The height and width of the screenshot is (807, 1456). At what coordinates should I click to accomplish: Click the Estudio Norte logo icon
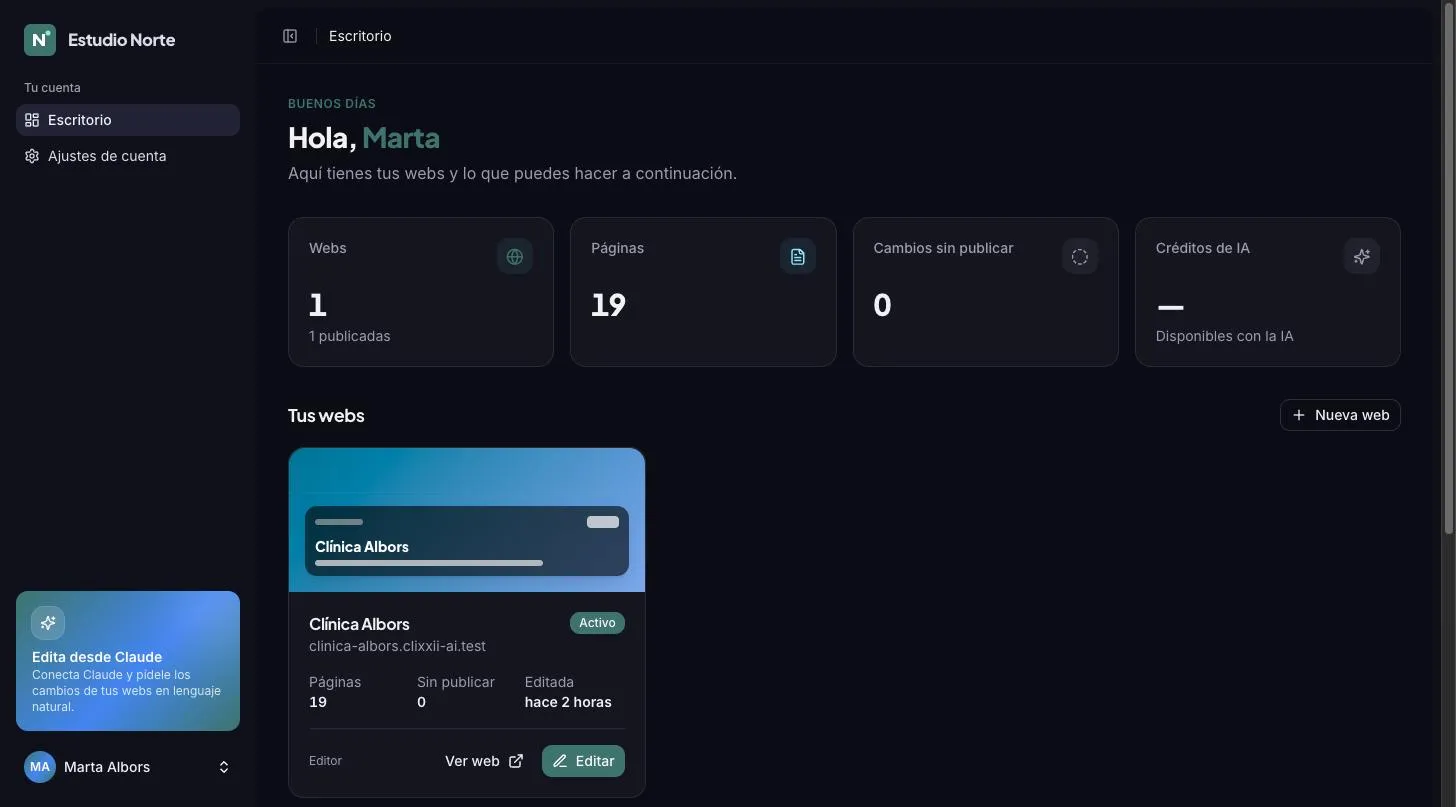click(40, 40)
